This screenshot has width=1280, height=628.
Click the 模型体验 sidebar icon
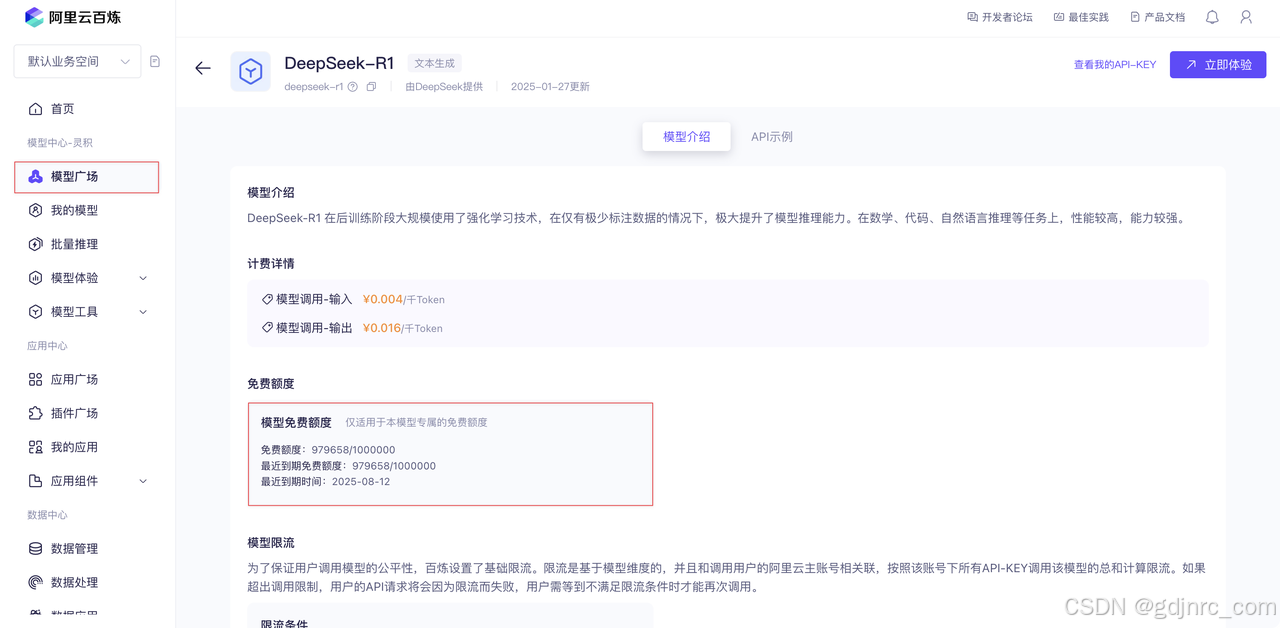35,278
